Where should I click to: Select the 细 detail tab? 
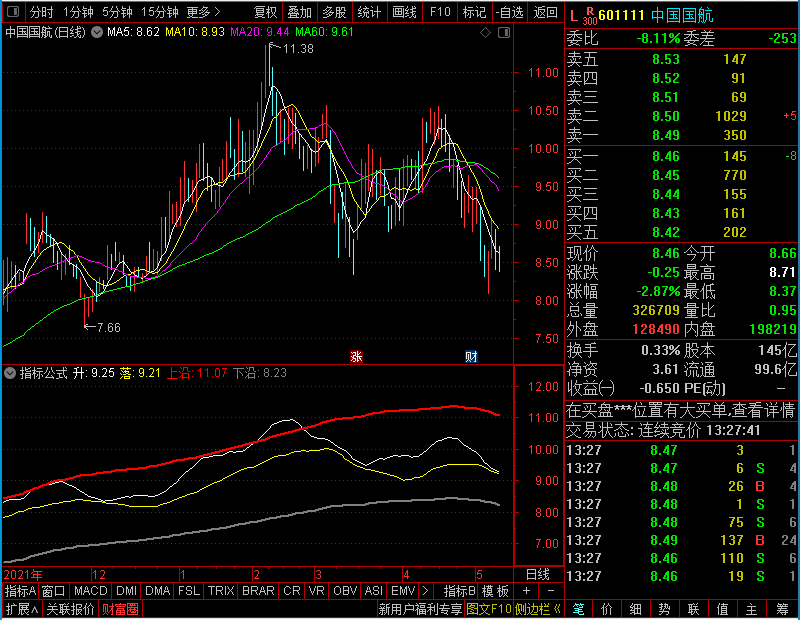point(636,609)
